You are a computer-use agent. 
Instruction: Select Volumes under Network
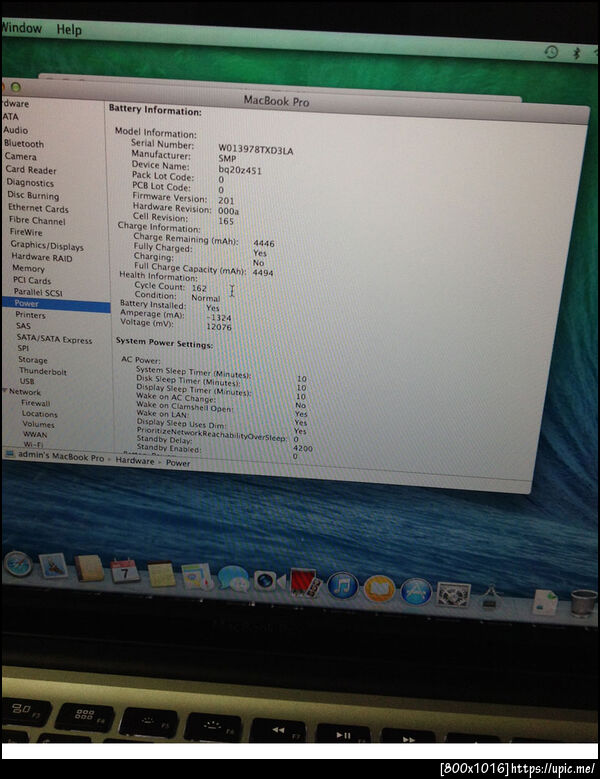click(39, 424)
